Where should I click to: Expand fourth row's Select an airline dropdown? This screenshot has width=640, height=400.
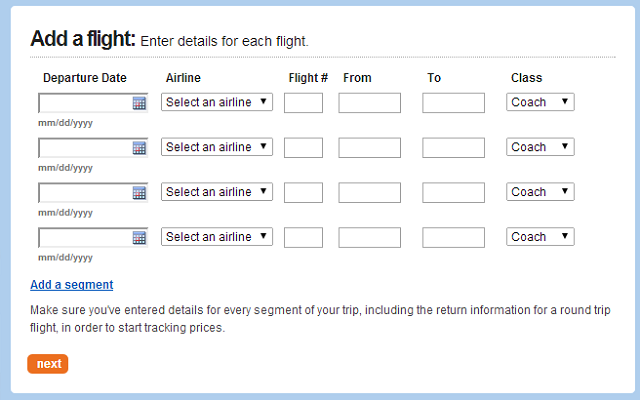(x=217, y=237)
